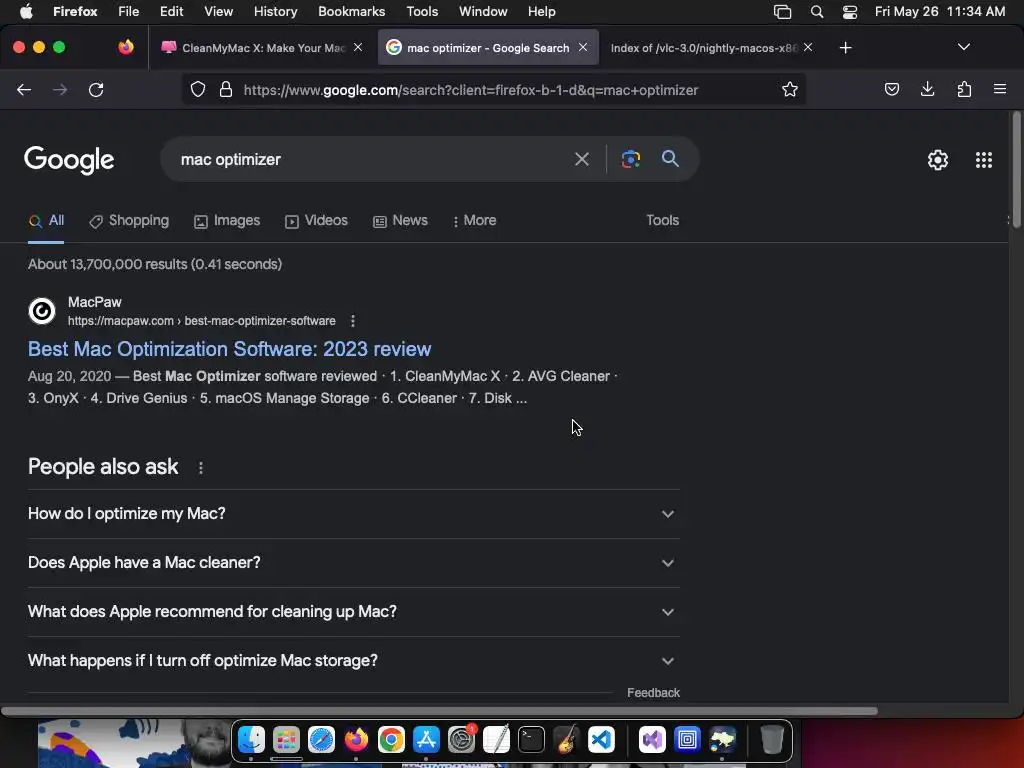Open the Firefox View pinned tab

click(126, 47)
